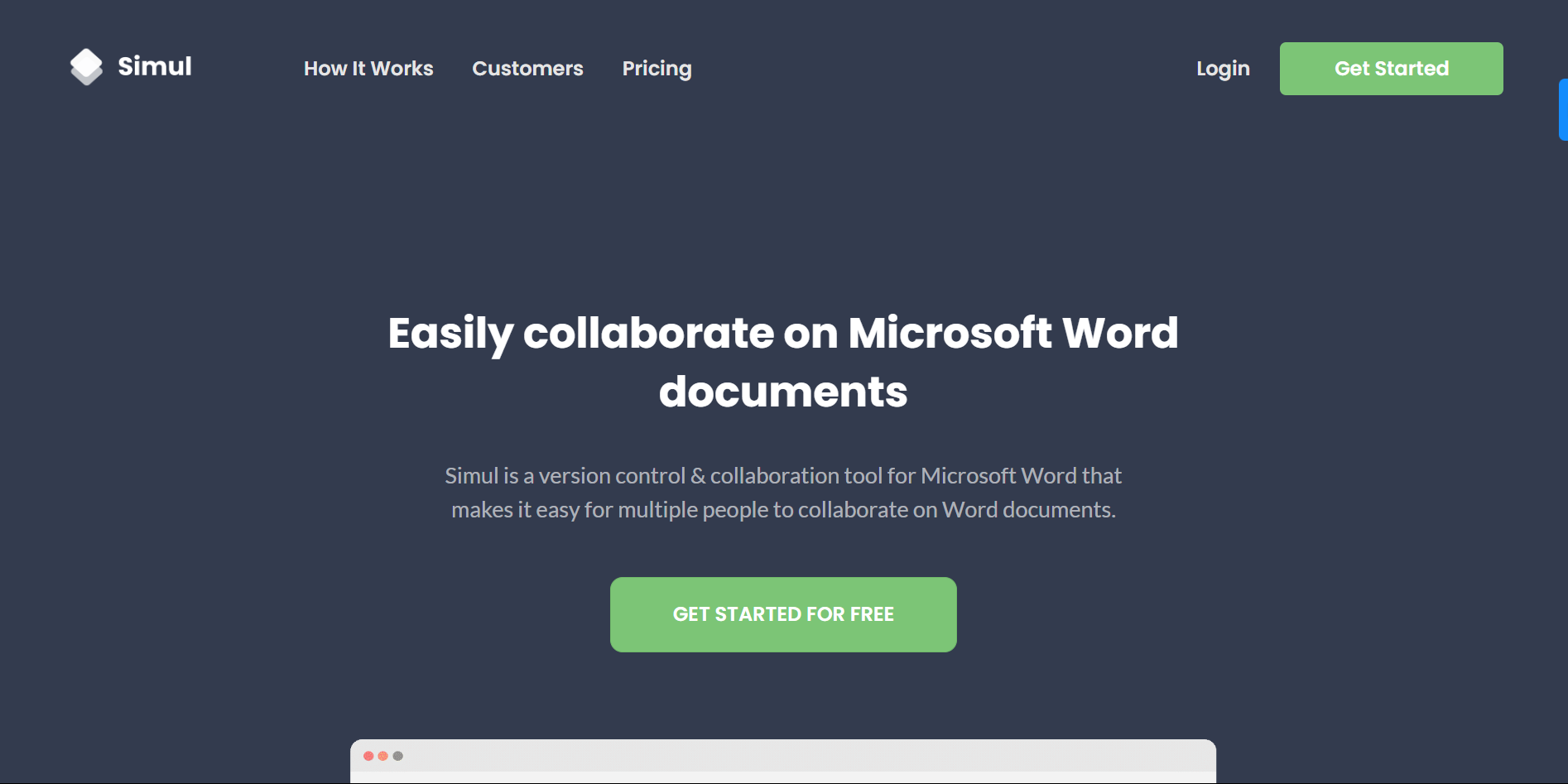Click the blue tab on the right edge
Screen dimensions: 1568x784
1563,109
